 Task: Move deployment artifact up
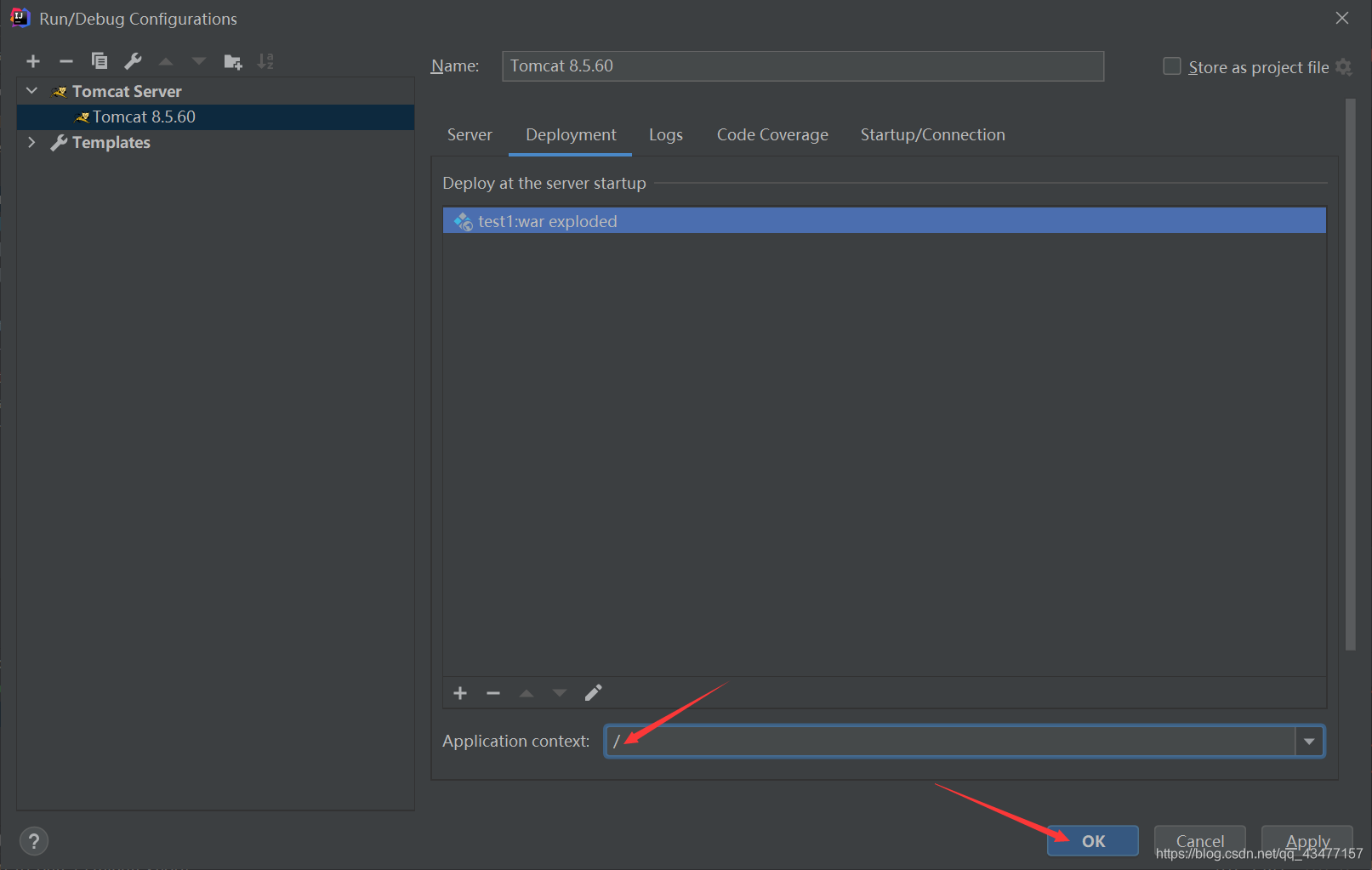pos(527,693)
